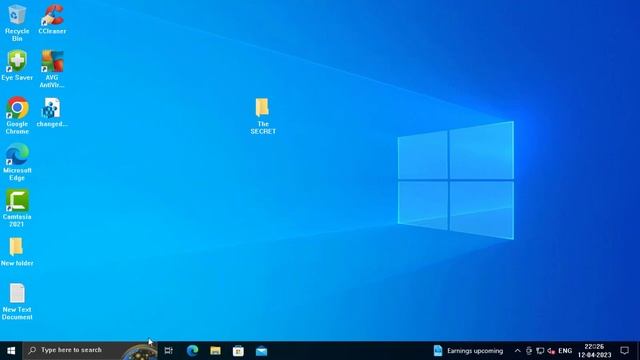Image resolution: width=640 pixels, height=360 pixels.
Task: Open the network status tray icon
Action: [x=540, y=351]
